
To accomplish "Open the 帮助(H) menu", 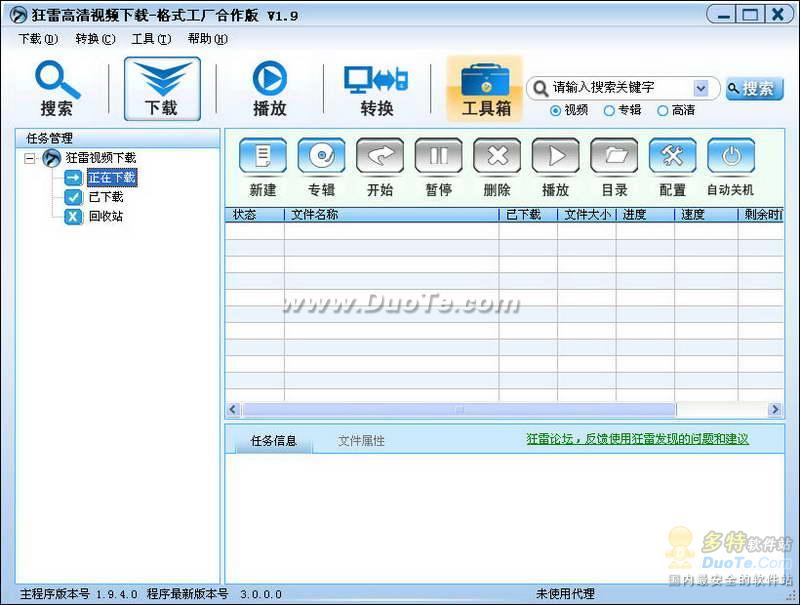I will pos(208,39).
